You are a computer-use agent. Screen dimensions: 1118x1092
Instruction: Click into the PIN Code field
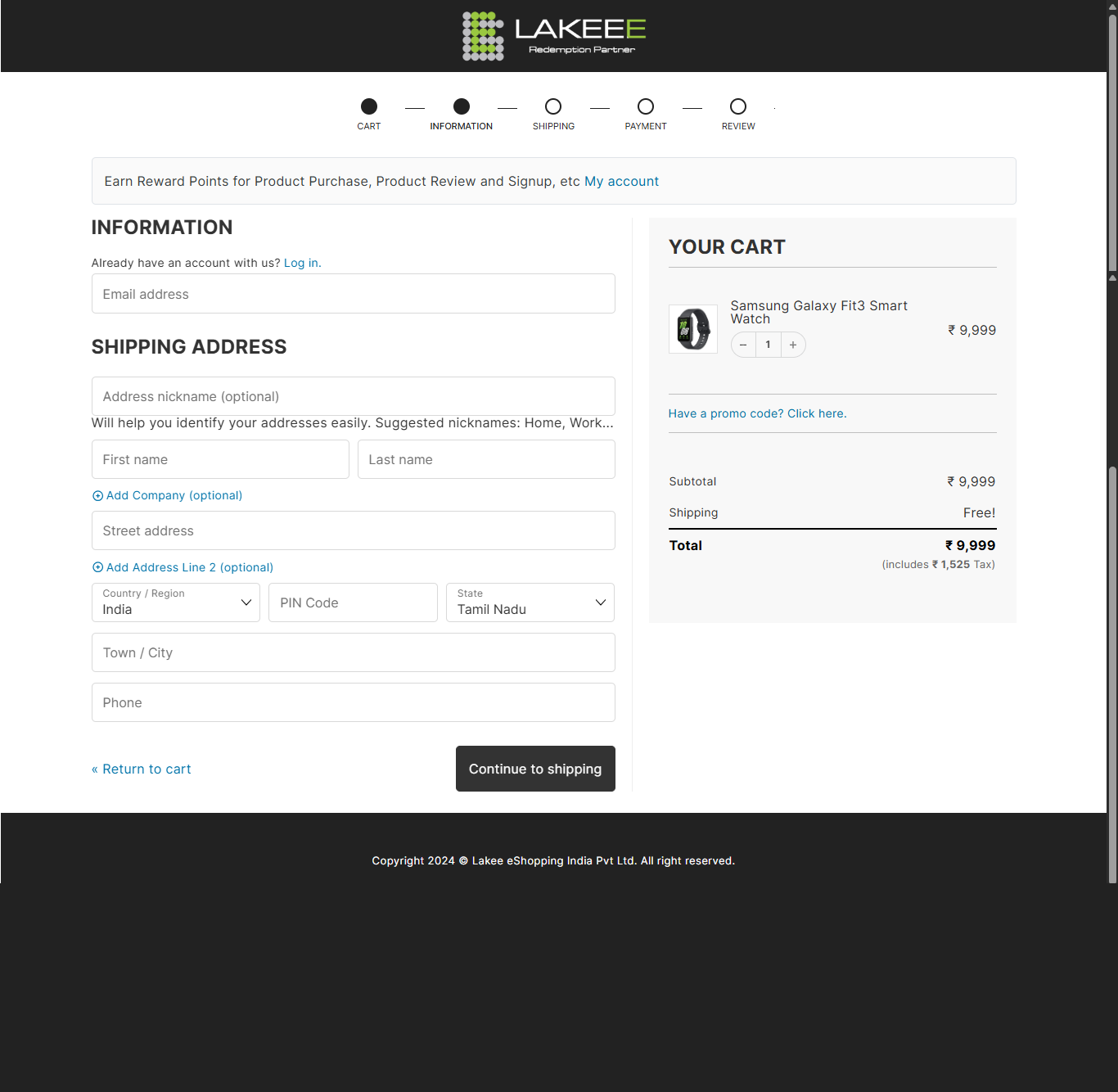[353, 602]
